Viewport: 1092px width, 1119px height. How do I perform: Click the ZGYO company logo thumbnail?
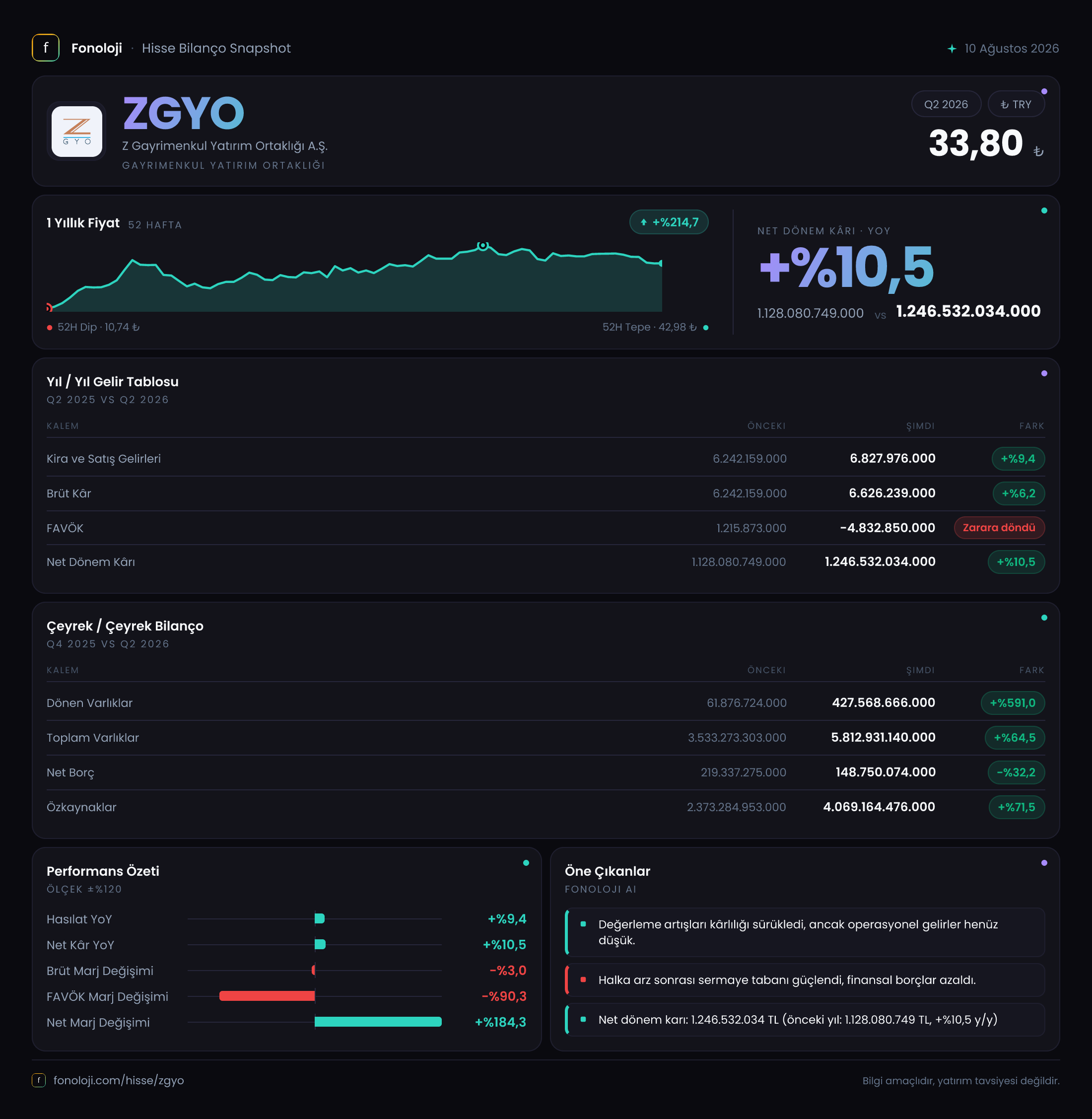77,132
